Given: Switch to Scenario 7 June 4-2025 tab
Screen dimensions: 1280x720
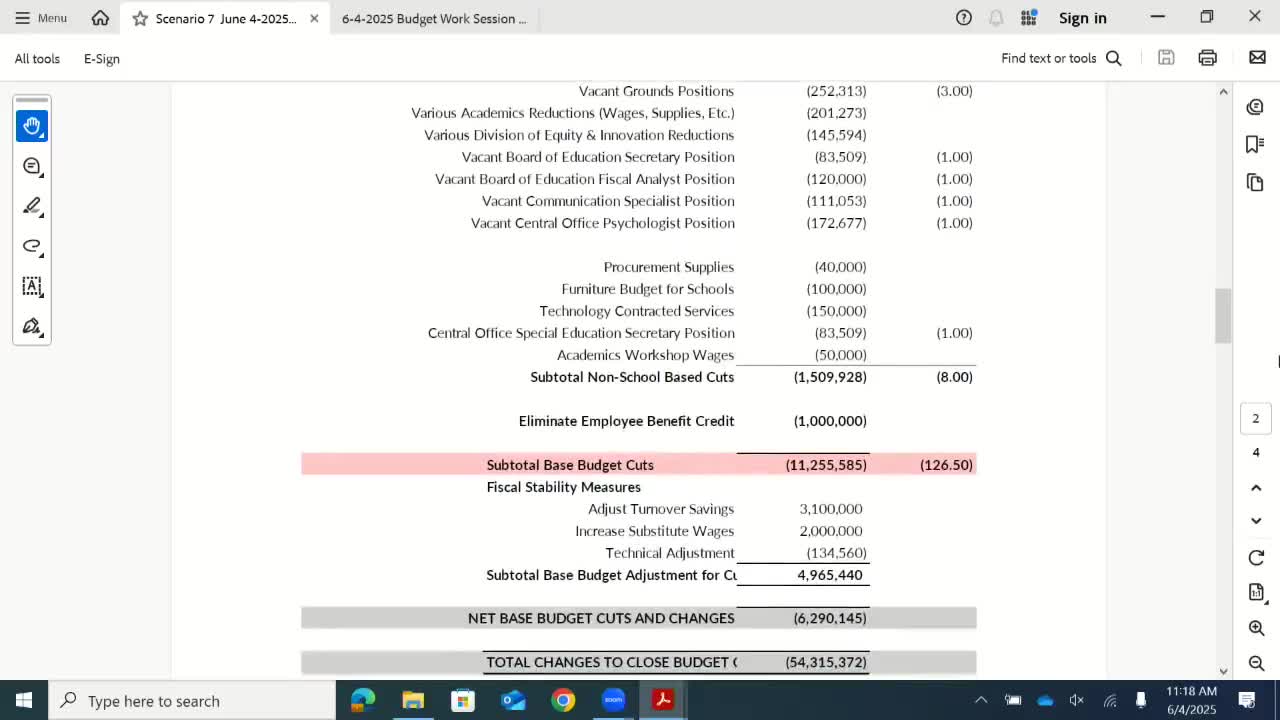Looking at the screenshot, I should tap(226, 18).
